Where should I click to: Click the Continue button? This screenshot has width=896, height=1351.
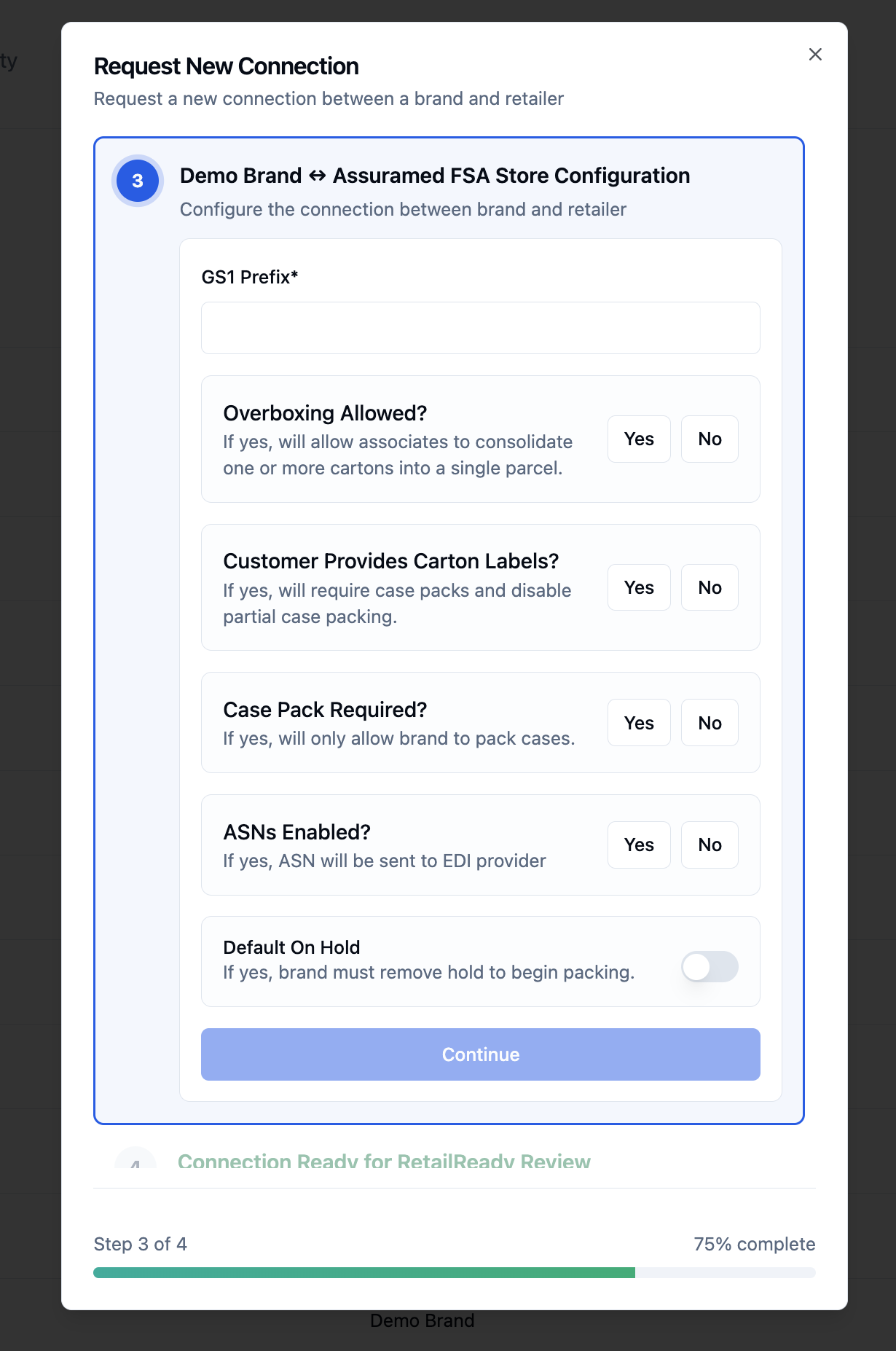481,1054
